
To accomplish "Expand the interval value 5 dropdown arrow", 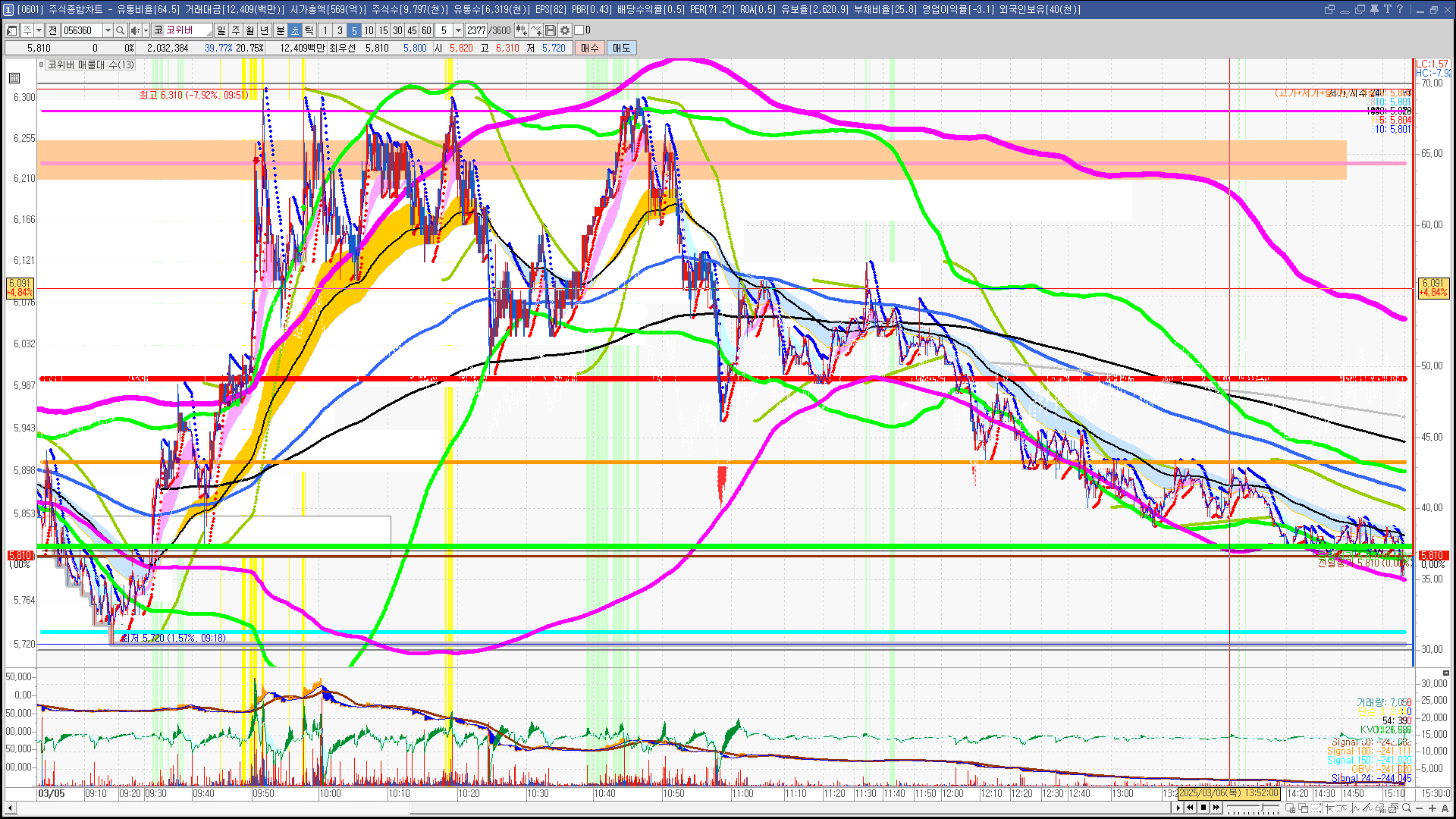I will (x=458, y=30).
